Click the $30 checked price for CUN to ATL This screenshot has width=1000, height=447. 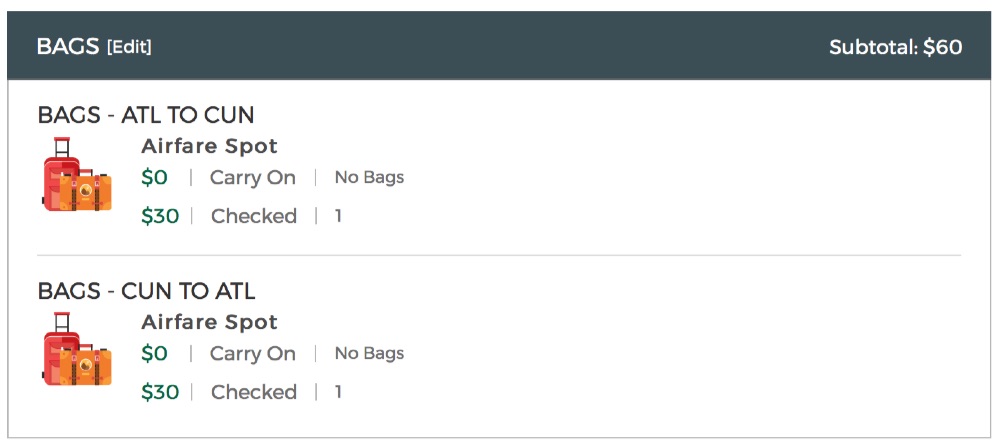pyautogui.click(x=160, y=392)
